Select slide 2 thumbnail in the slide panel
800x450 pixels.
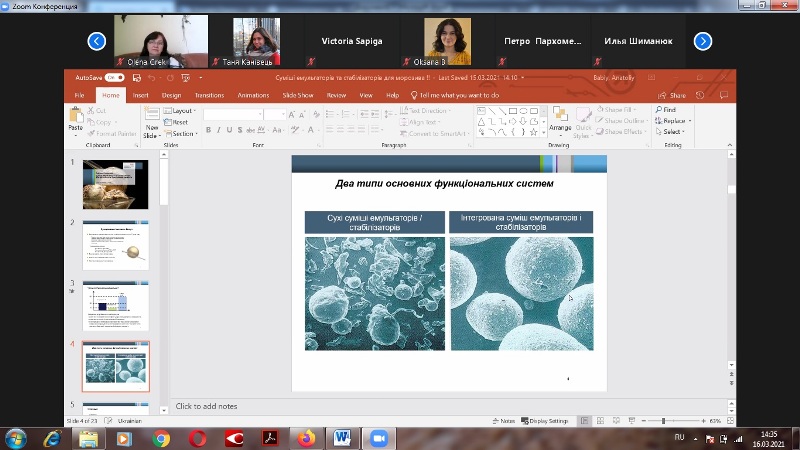coord(115,245)
